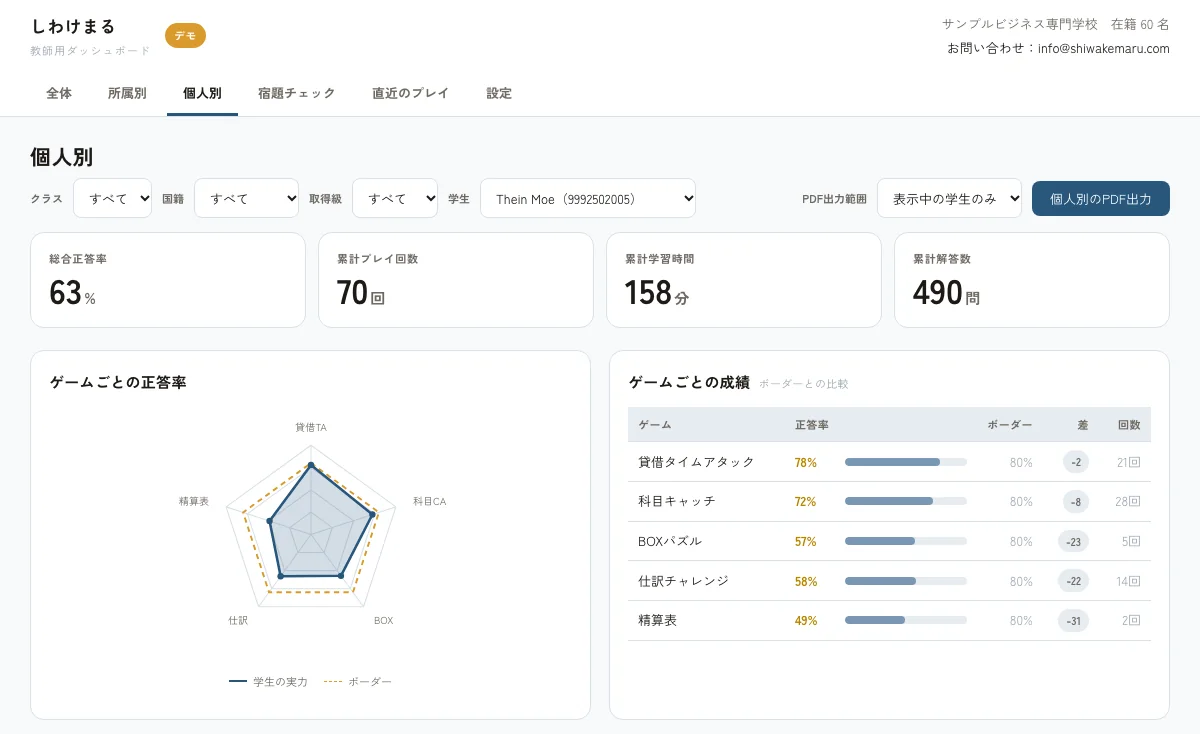This screenshot has width=1200, height=734.
Task: Click the しわけまる logo title
Action: click(73, 26)
